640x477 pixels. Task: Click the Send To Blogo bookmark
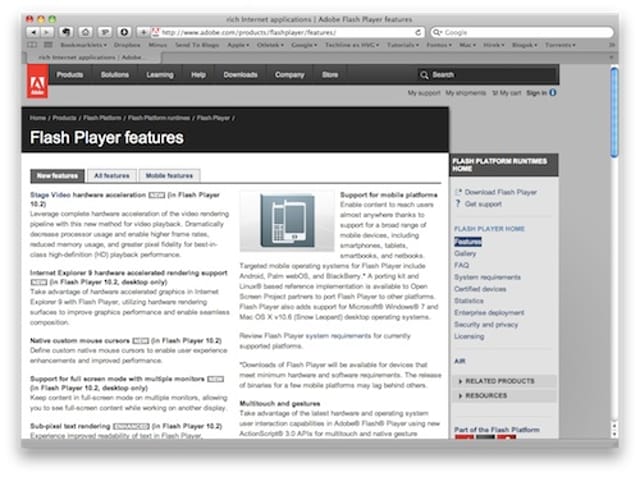[x=197, y=45]
